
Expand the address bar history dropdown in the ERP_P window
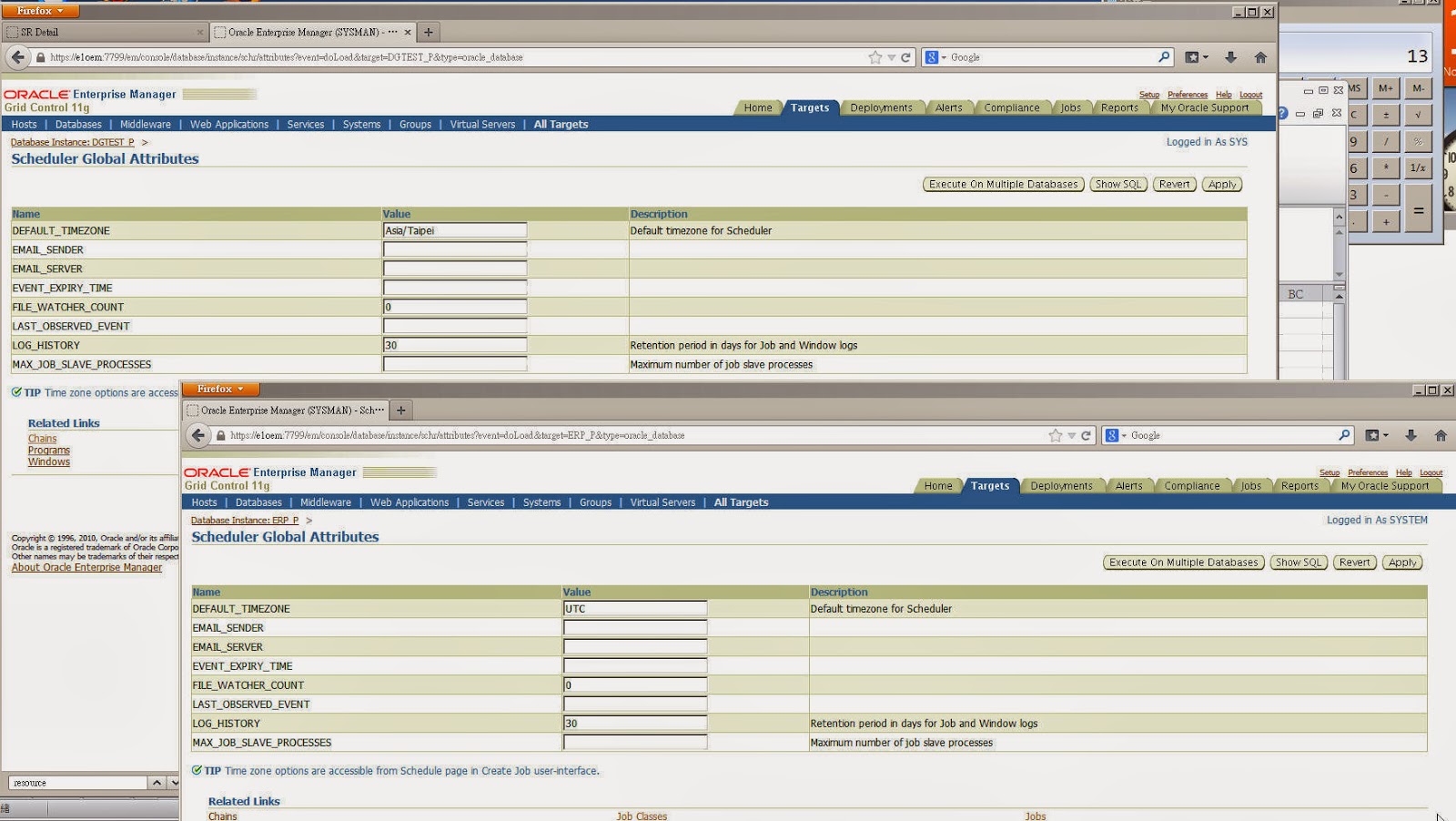click(x=1072, y=436)
